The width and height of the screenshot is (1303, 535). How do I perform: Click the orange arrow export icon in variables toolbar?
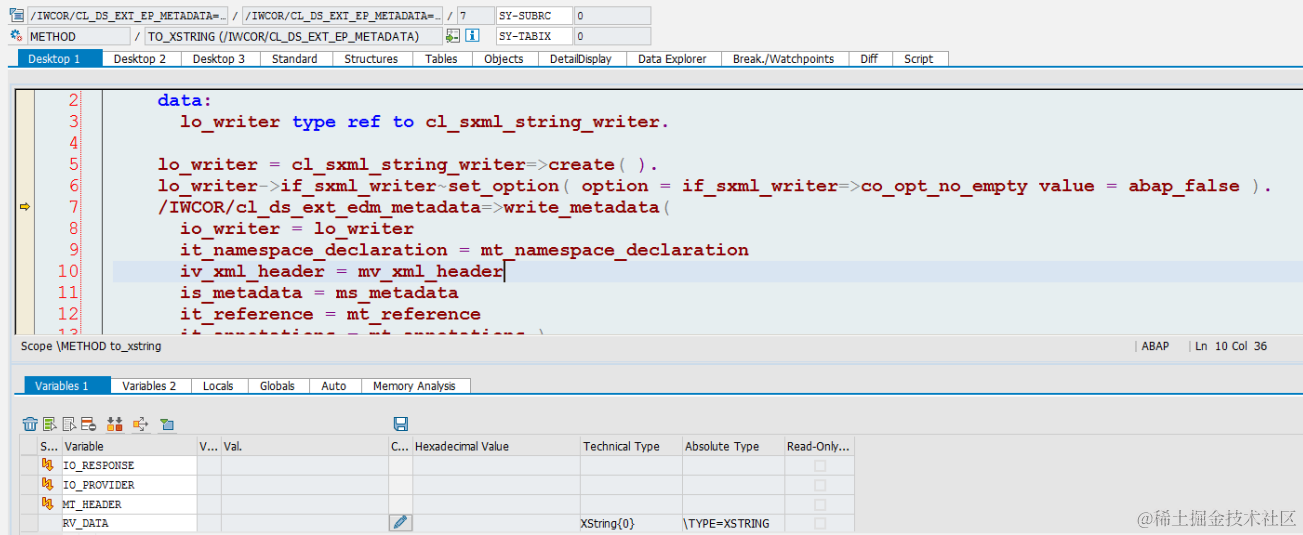140,424
